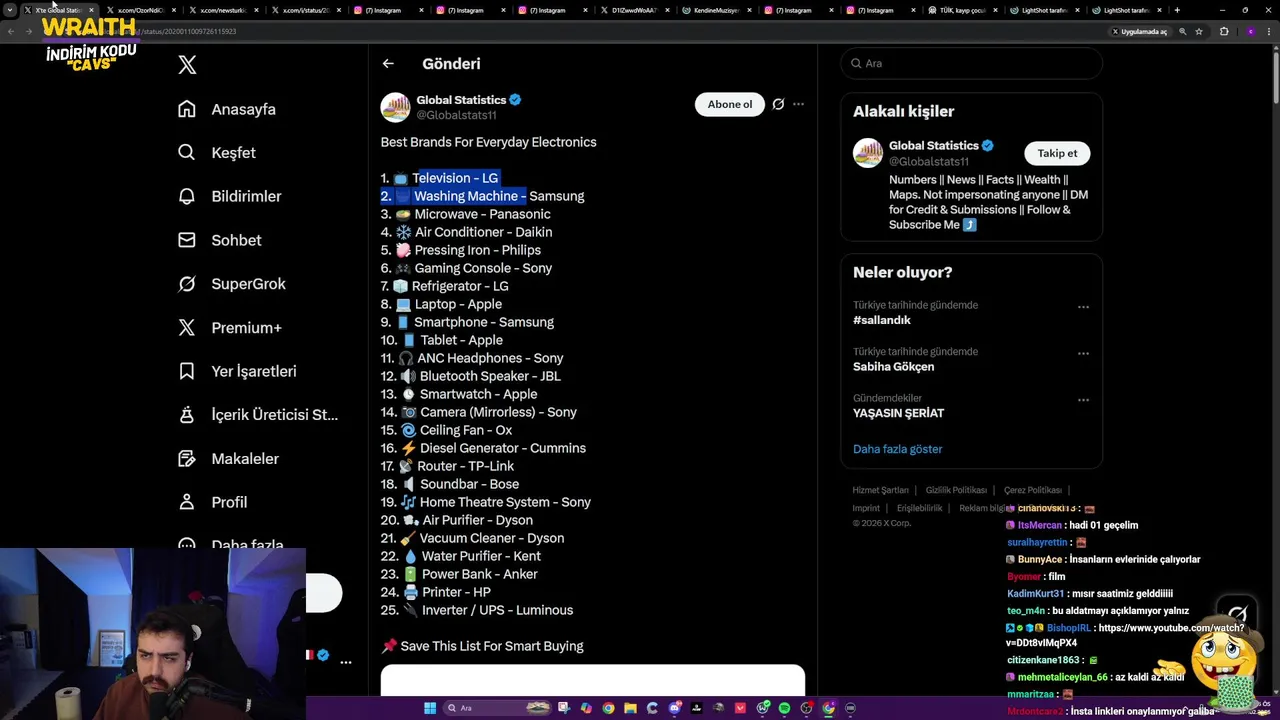Open Anasayfa home icon
Image resolution: width=1280 pixels, height=720 pixels.
coord(187,109)
